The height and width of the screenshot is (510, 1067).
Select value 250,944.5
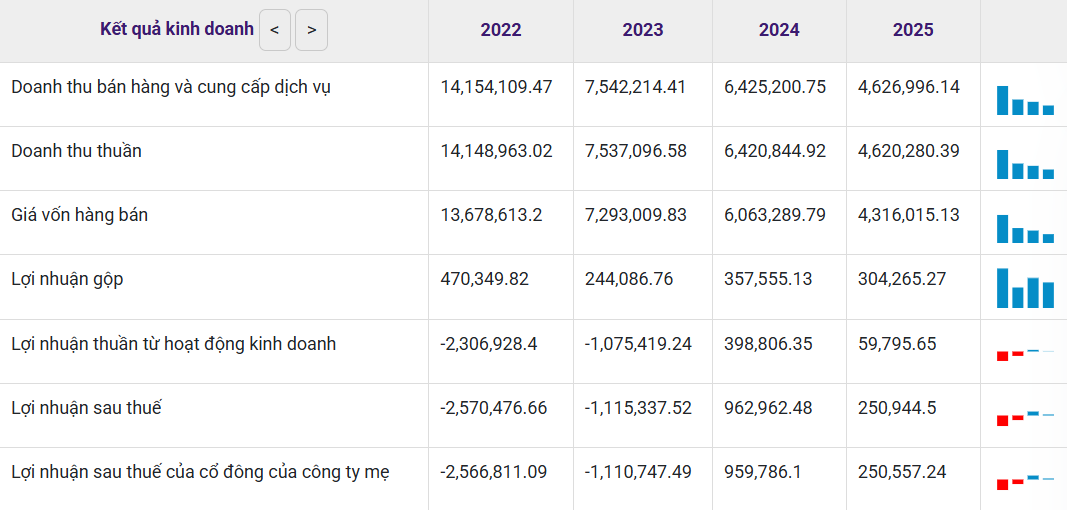click(898, 409)
